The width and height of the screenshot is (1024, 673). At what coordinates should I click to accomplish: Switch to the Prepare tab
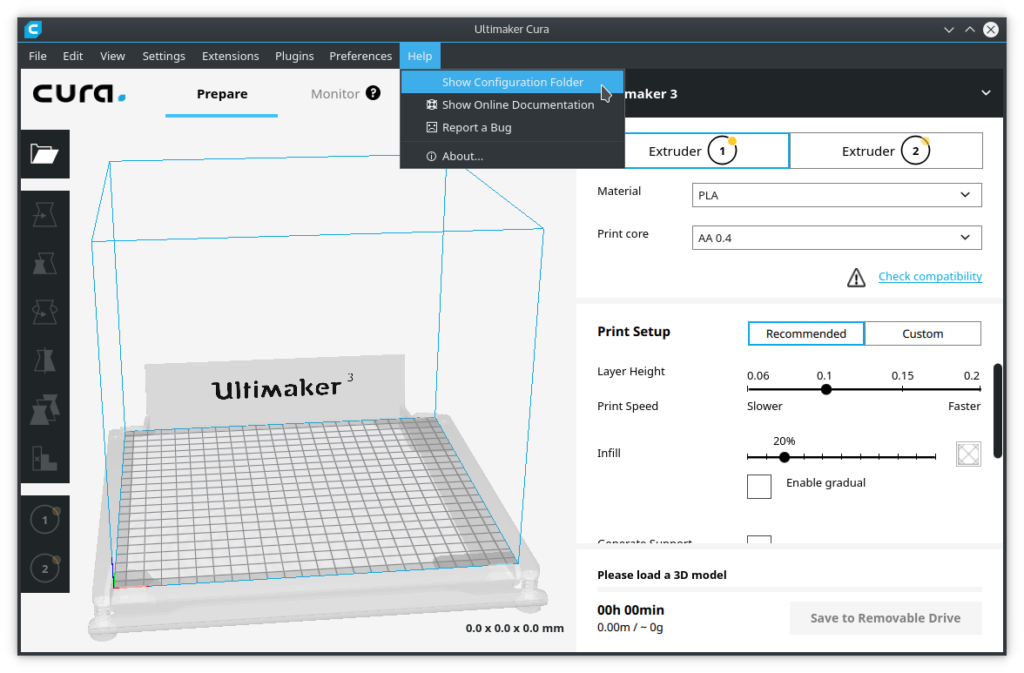(x=222, y=94)
